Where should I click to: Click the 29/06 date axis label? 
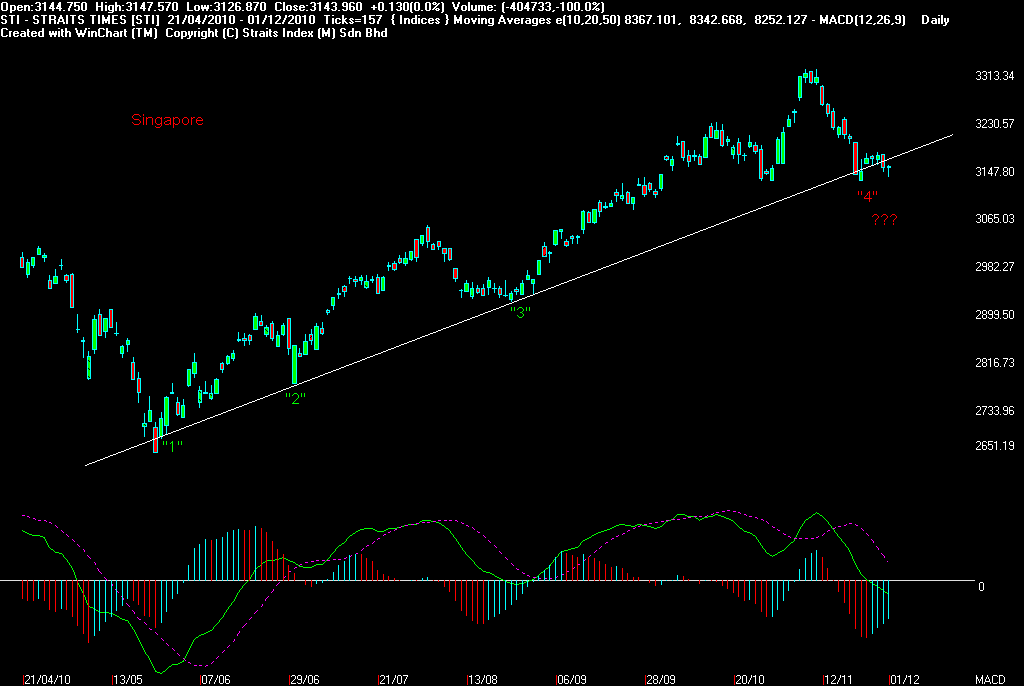(x=305, y=679)
